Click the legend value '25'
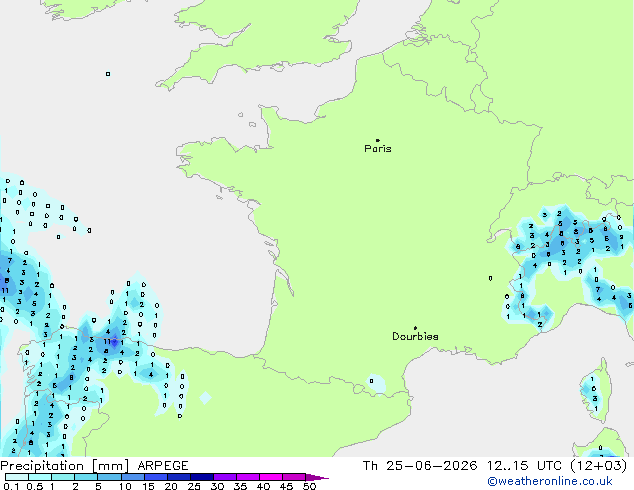This screenshot has height=490, width=634. coord(194,486)
